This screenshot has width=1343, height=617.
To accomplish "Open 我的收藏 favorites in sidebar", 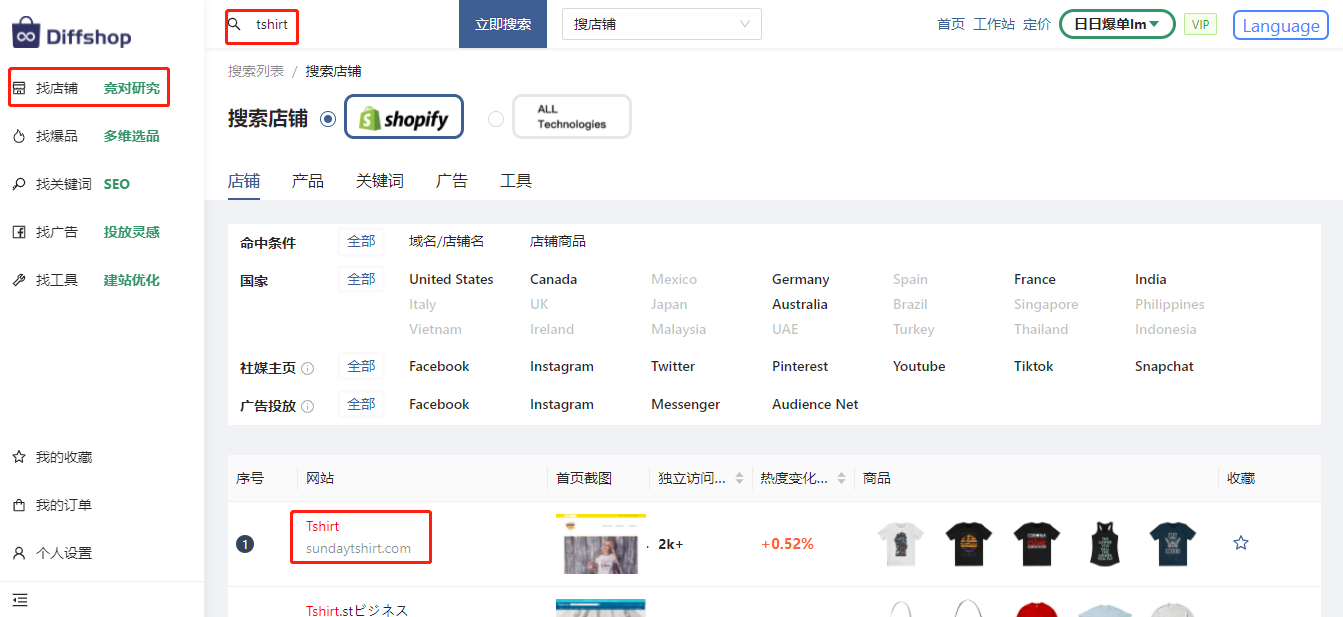I will pyautogui.click(x=64, y=457).
